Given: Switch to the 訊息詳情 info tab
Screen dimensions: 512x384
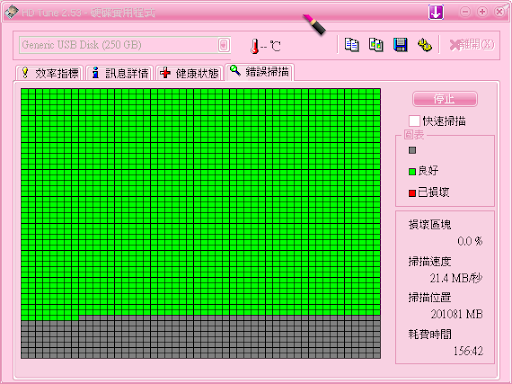Looking at the screenshot, I should coord(119,73).
